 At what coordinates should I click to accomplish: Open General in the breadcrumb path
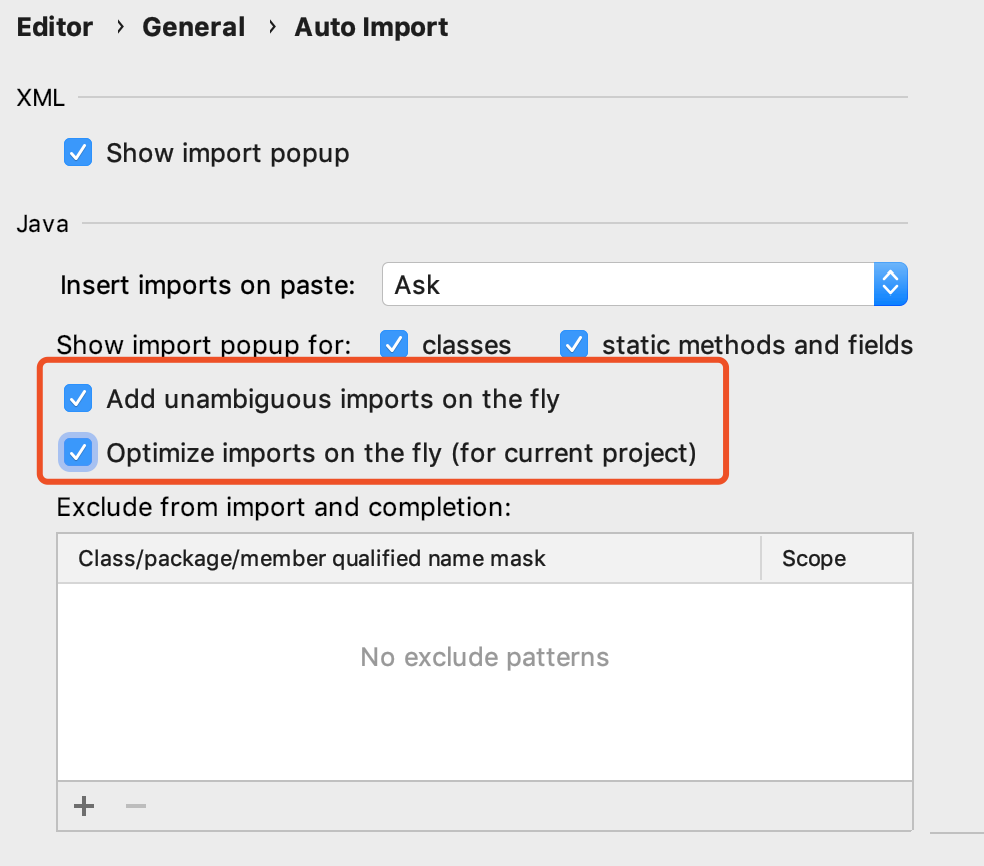pos(193,27)
